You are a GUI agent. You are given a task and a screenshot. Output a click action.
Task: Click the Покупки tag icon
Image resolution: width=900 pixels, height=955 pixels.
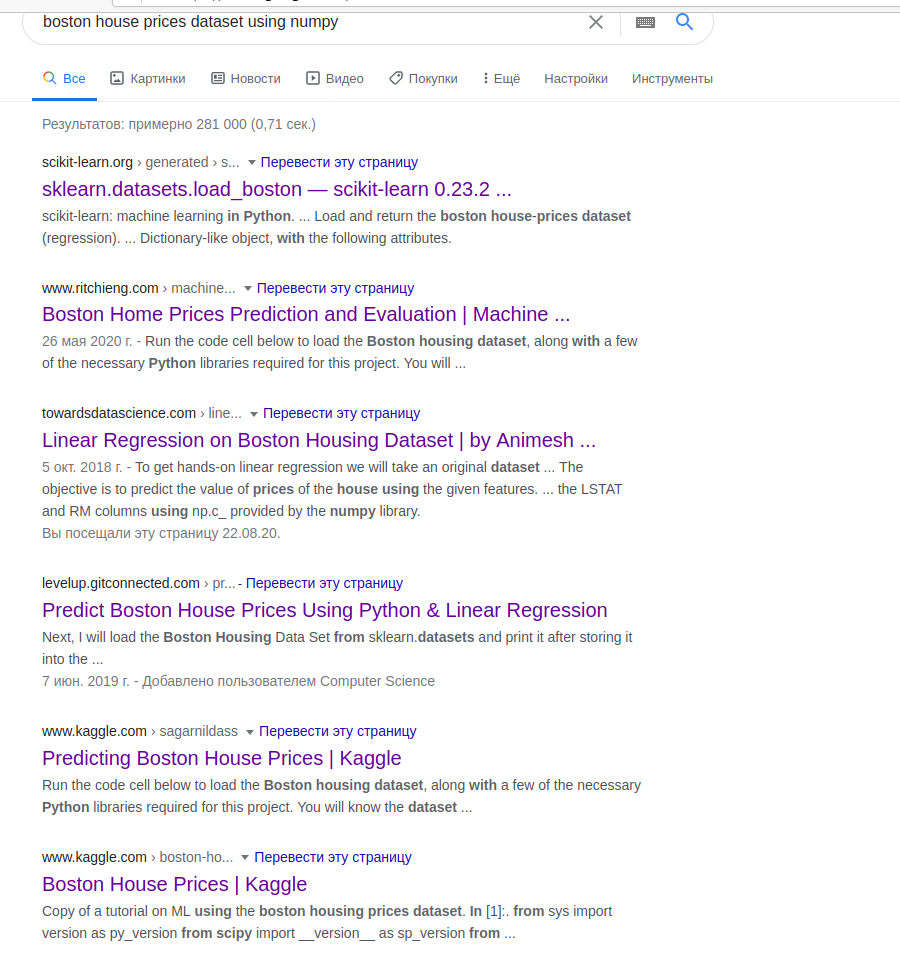pyautogui.click(x=396, y=78)
